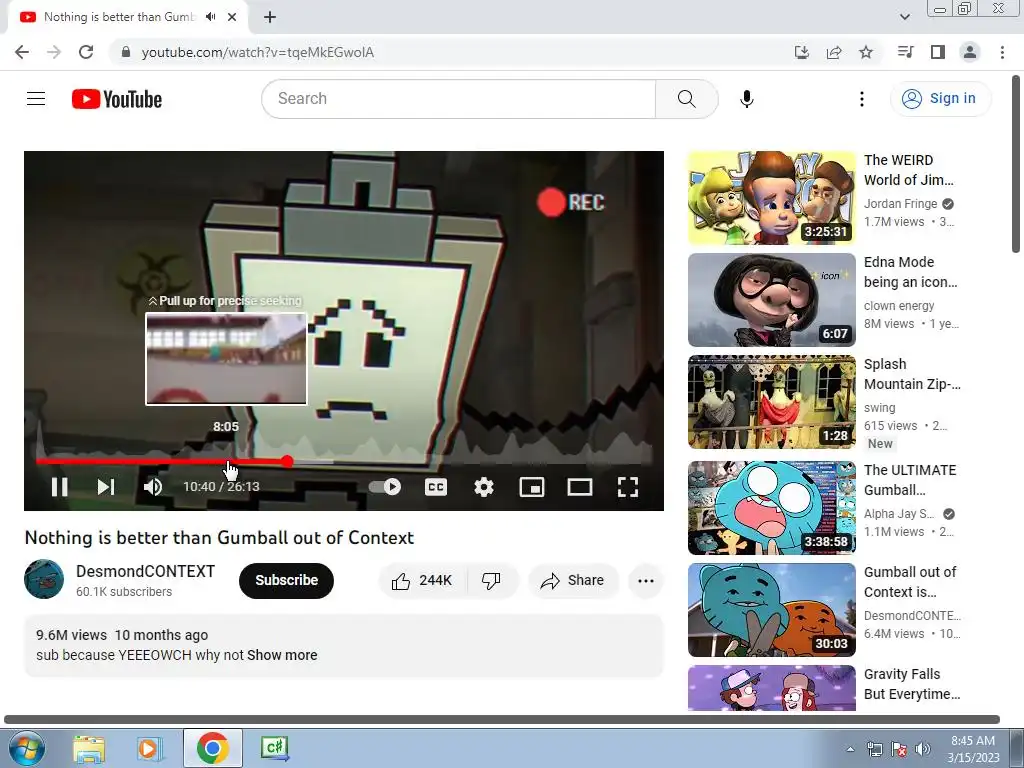Expand description with Show more
Screen dimensions: 1024x768
[x=282, y=655]
